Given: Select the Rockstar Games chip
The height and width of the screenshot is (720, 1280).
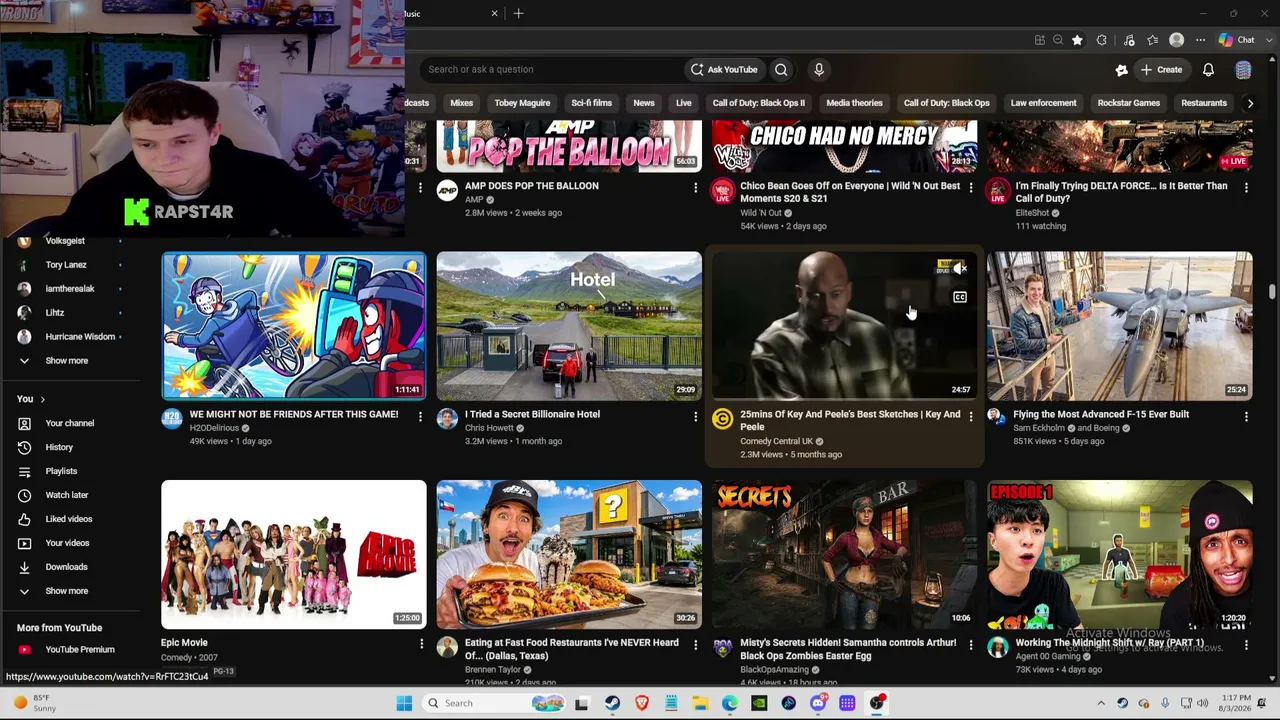Looking at the screenshot, I should [x=1128, y=103].
